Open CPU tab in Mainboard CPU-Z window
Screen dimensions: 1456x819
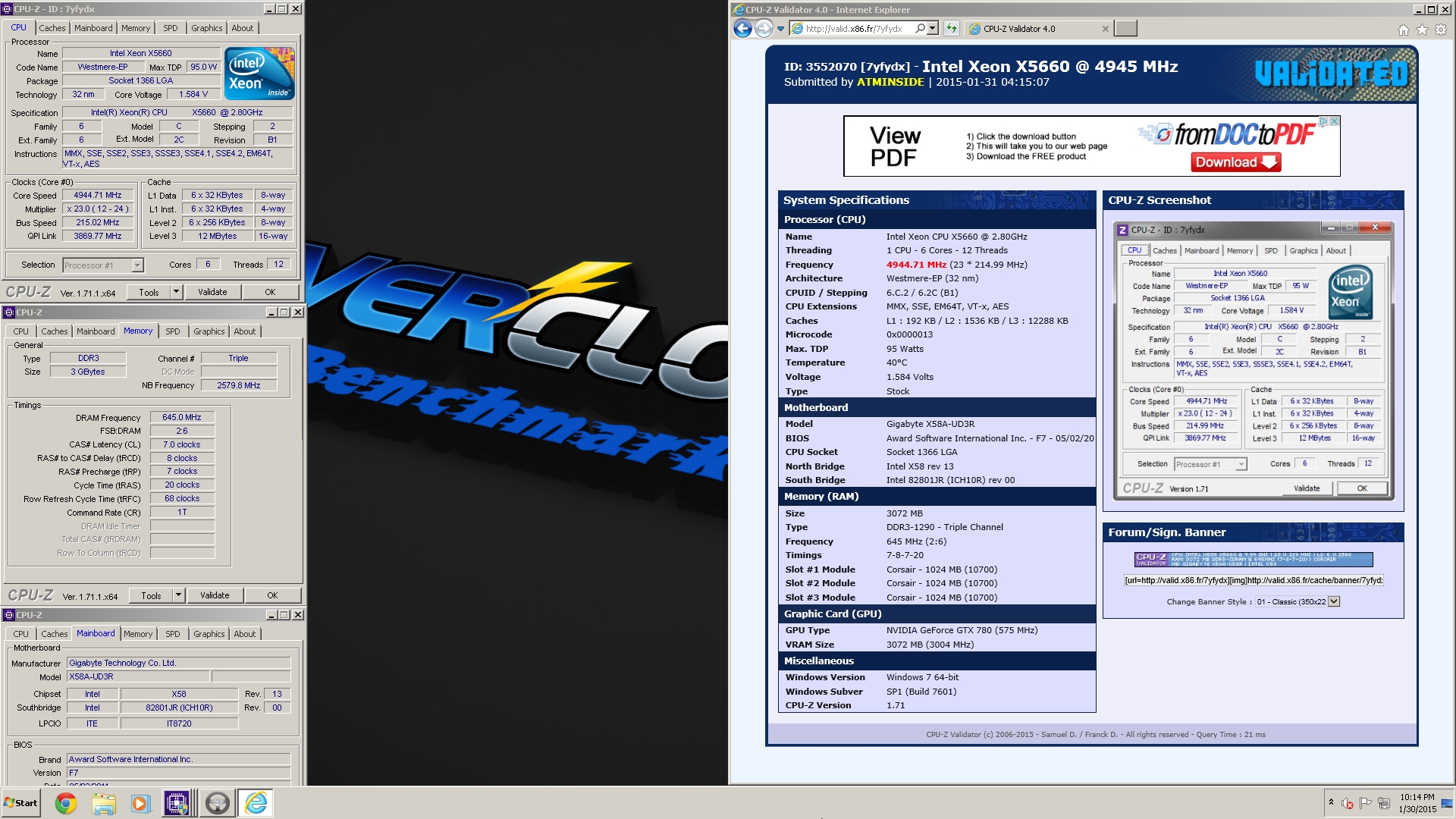click(x=21, y=634)
